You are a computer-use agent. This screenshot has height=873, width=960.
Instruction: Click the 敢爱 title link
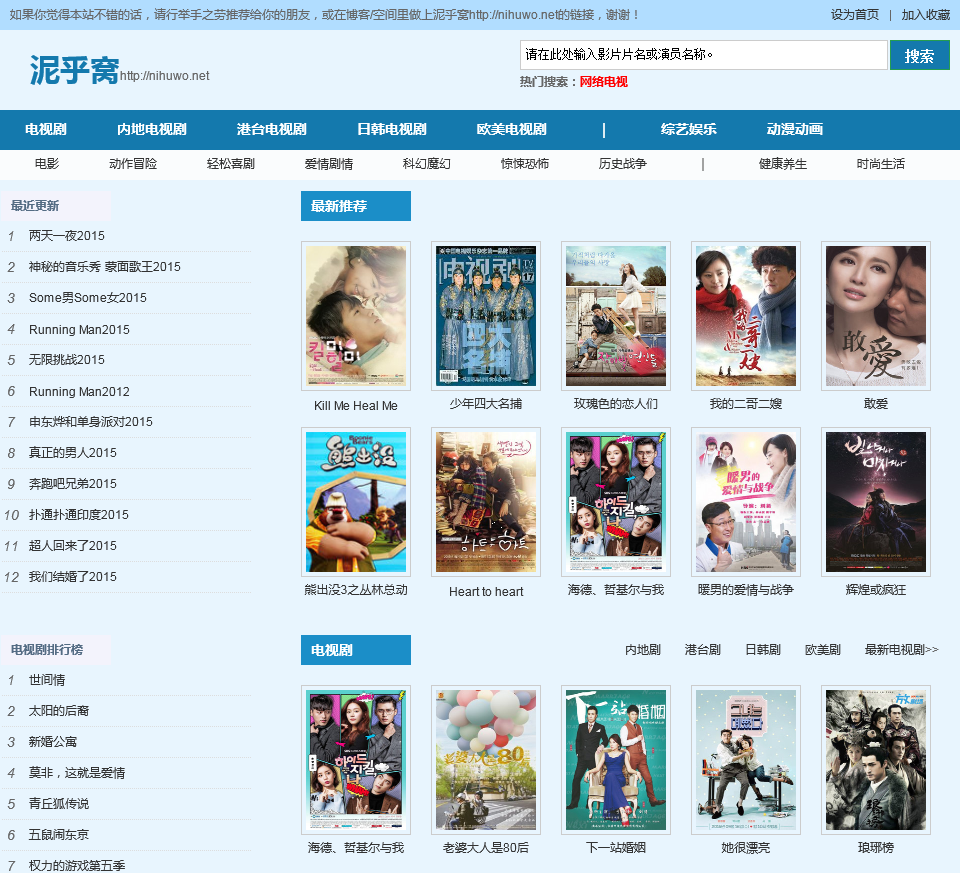point(876,403)
